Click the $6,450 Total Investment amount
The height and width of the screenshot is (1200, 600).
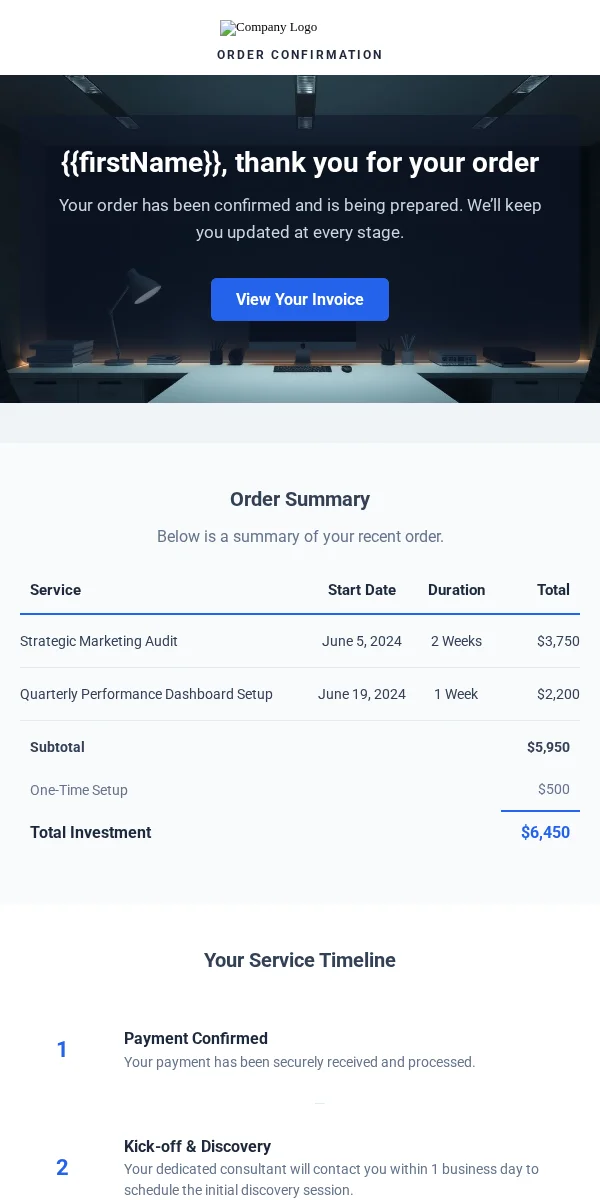[x=545, y=832]
